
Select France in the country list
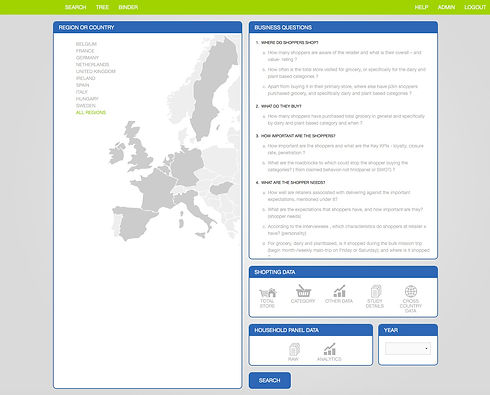pyautogui.click(x=85, y=51)
